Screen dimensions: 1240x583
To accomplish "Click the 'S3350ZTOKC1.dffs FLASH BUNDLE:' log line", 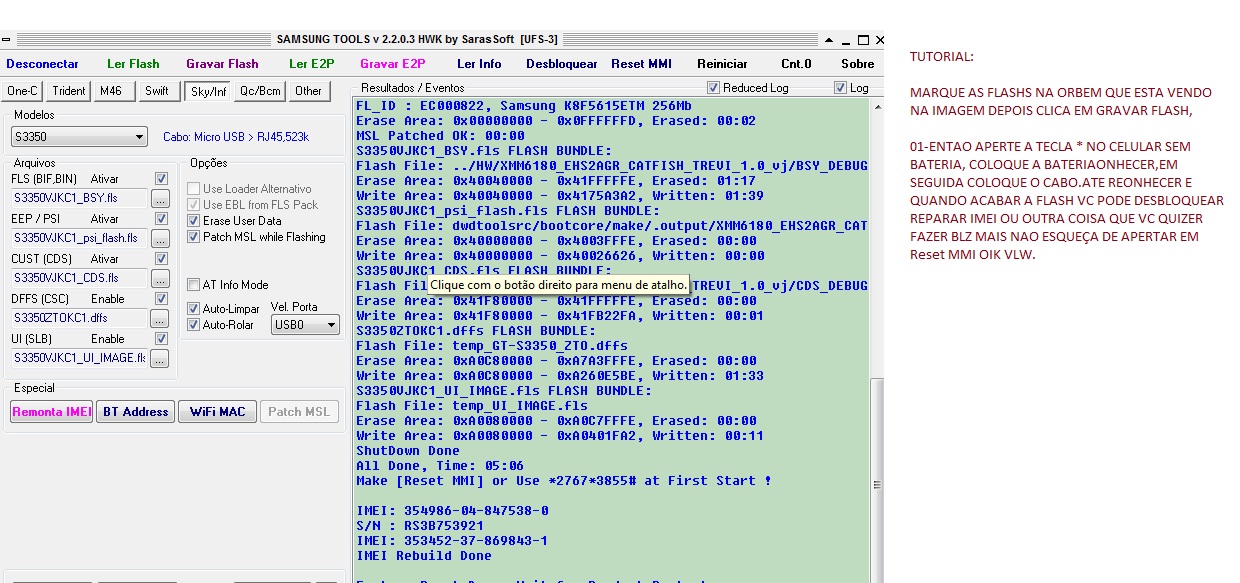I will tap(476, 331).
